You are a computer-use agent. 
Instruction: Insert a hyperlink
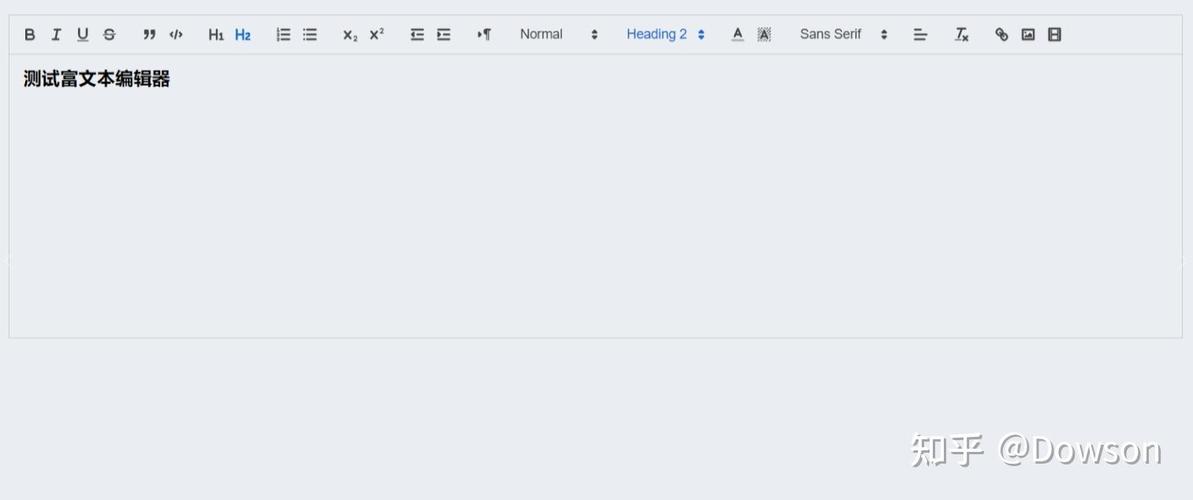1001,35
